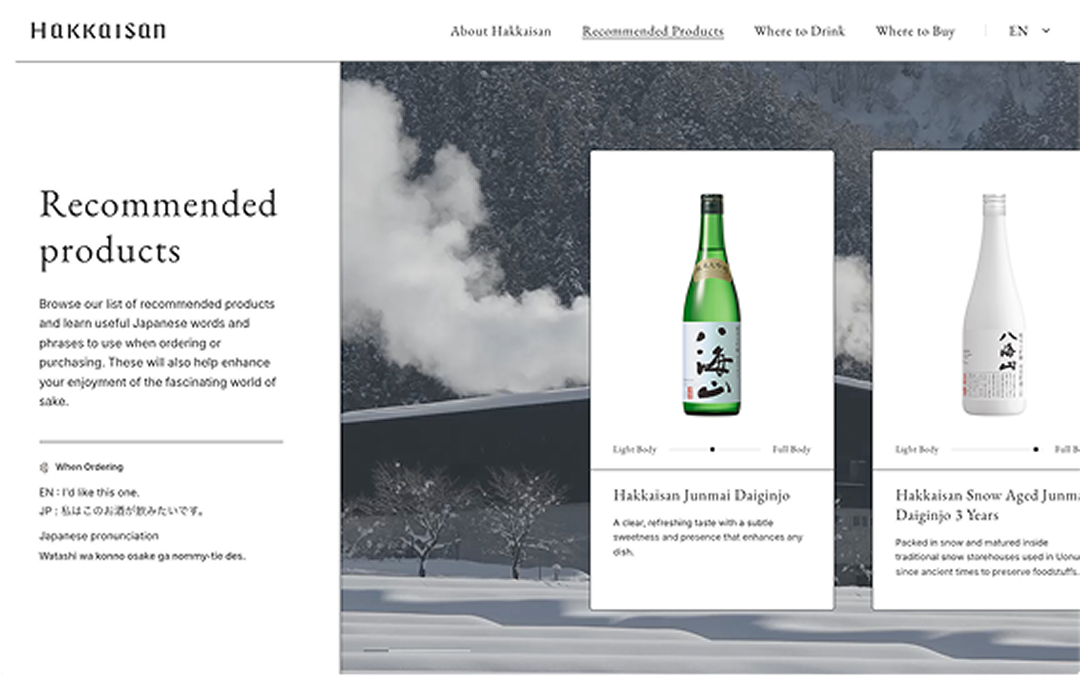The height and width of the screenshot is (676, 1080).
Task: Click the body-scale dot on Snow Aged card
Action: coord(1035,449)
